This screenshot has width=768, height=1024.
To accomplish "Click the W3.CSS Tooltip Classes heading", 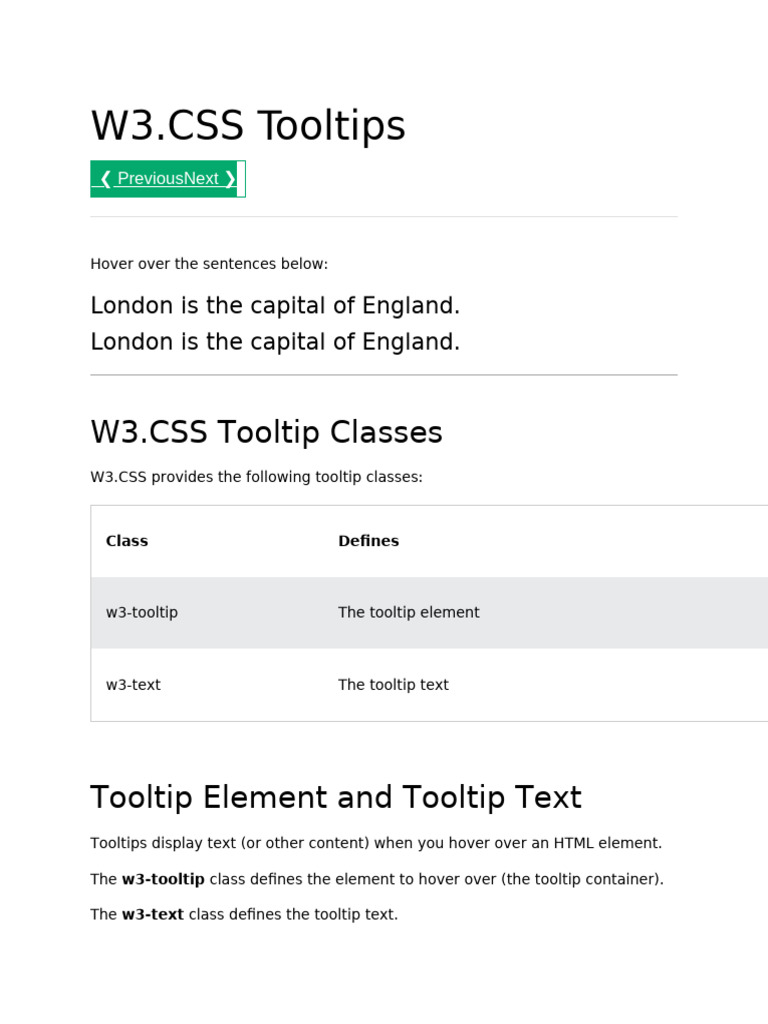I will [x=266, y=432].
